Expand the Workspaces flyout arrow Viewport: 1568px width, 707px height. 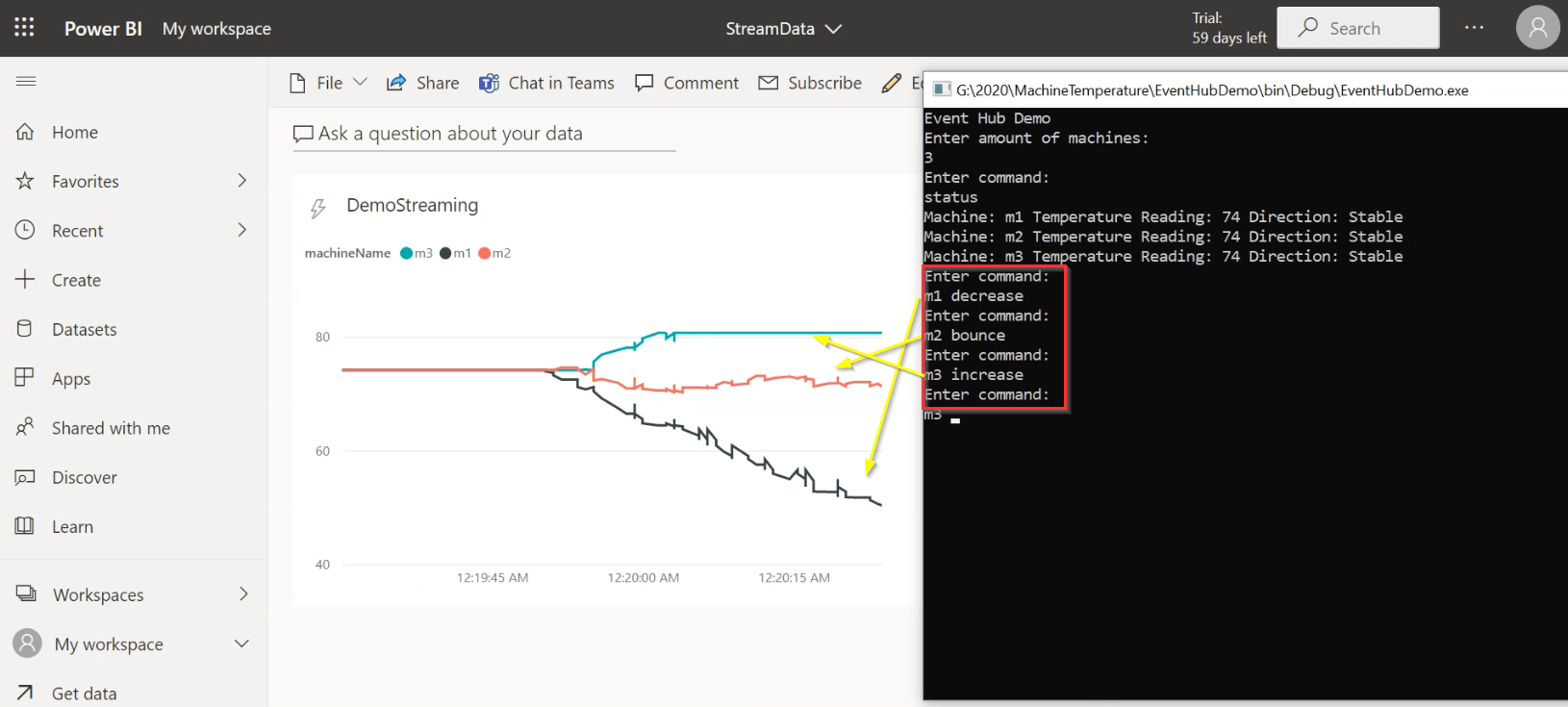pos(243,594)
